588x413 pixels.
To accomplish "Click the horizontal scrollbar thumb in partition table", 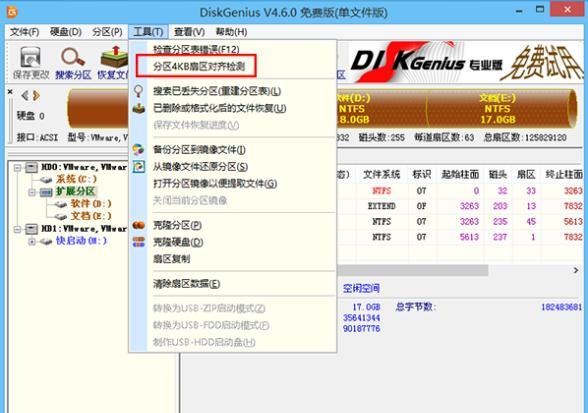I will point(412,270).
